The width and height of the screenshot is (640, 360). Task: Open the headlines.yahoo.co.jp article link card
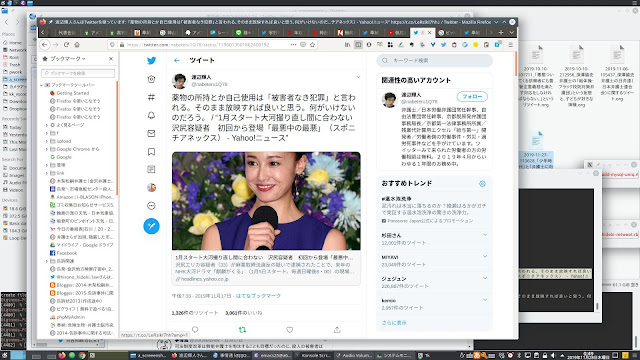pyautogui.click(x=266, y=268)
